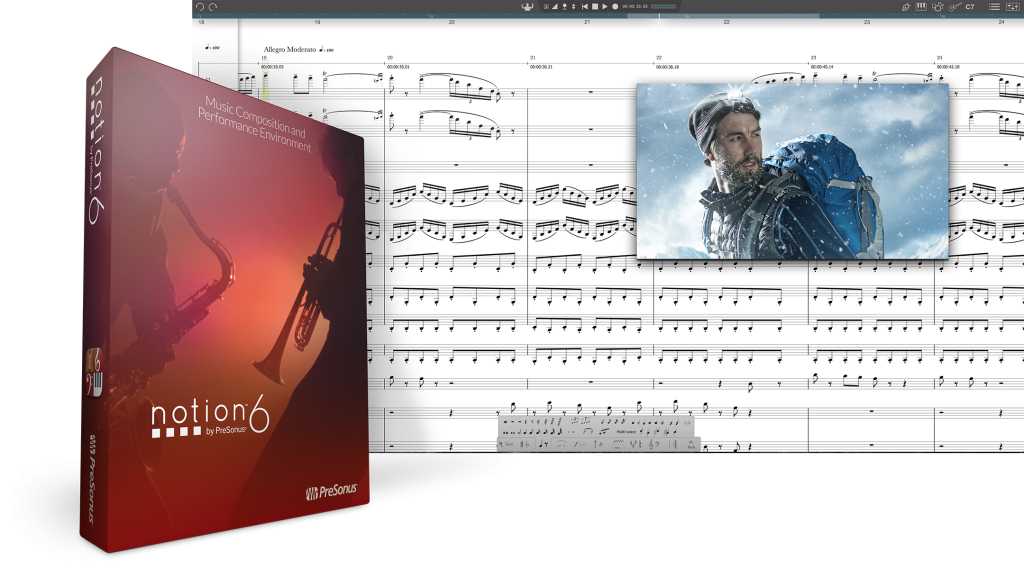Click the transport timecode display
Viewport: 1024px width, 570px height.
click(x=635, y=7)
